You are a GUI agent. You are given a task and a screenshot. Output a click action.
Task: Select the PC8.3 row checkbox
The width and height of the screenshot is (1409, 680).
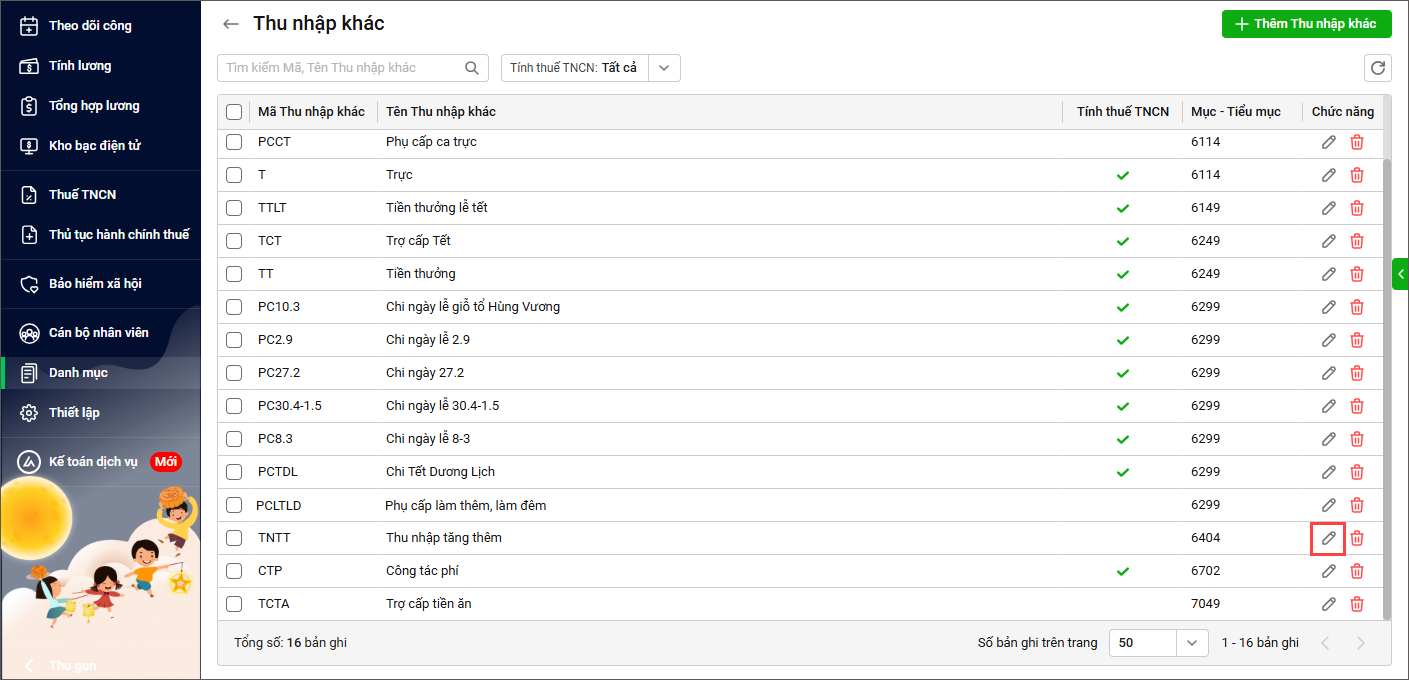point(234,439)
